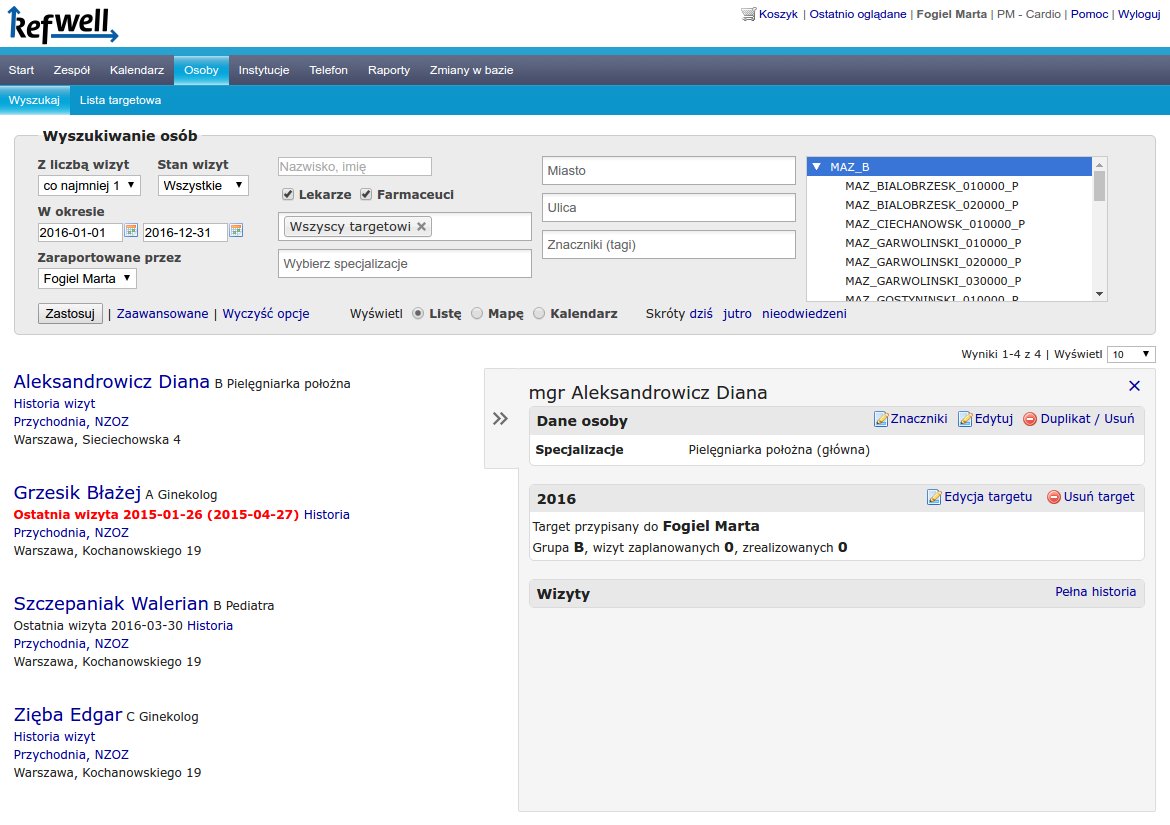Image resolution: width=1170 pixels, height=825 pixels.
Task: Click the dziś shortcut link
Action: (701, 314)
